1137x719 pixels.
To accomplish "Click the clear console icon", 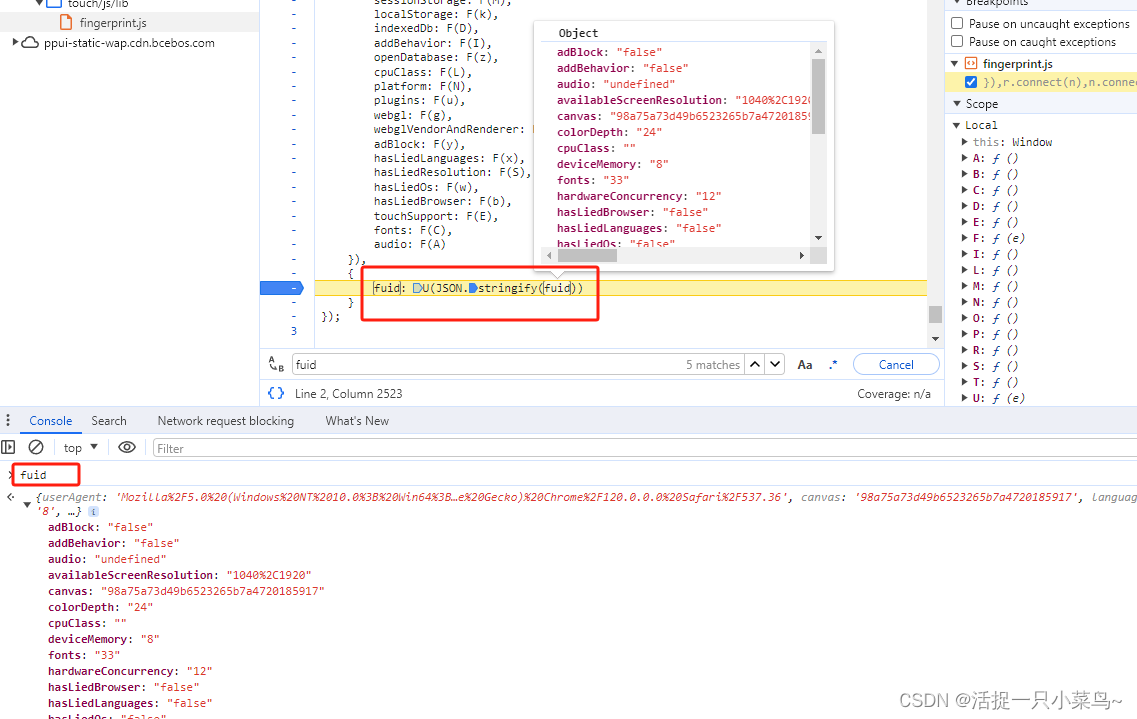I will click(x=36, y=447).
